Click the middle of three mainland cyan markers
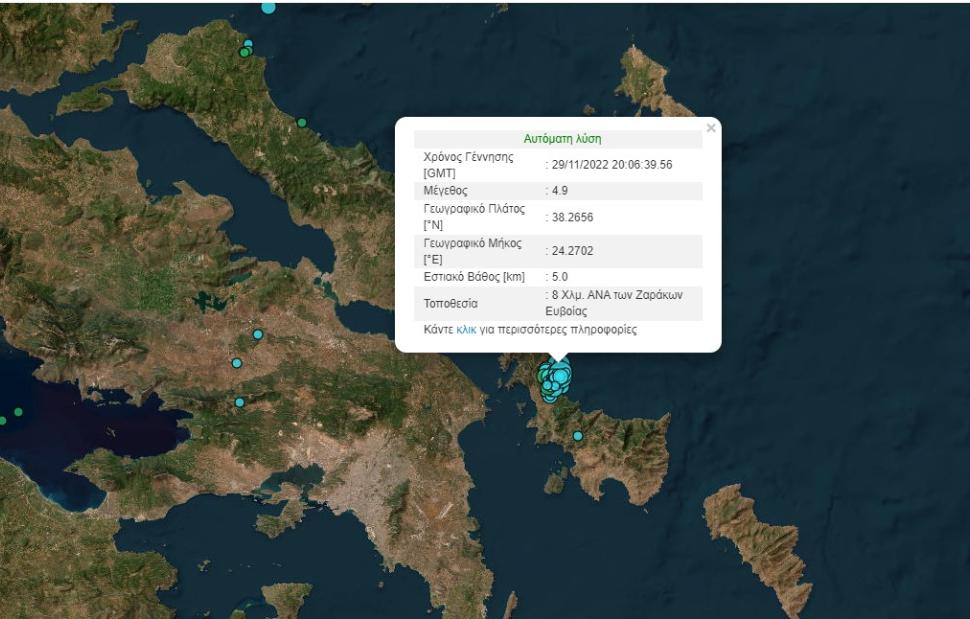Viewport: 970px width, 619px height. (x=237, y=363)
